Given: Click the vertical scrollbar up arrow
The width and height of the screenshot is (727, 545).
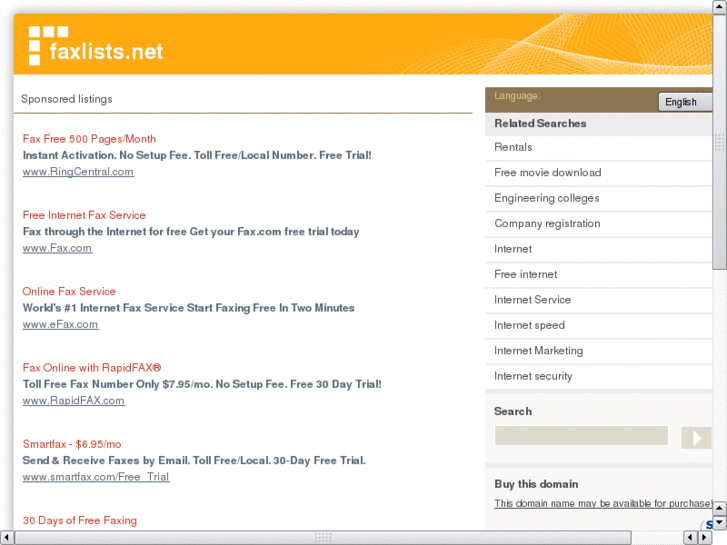Looking at the screenshot, I should coord(720,7).
